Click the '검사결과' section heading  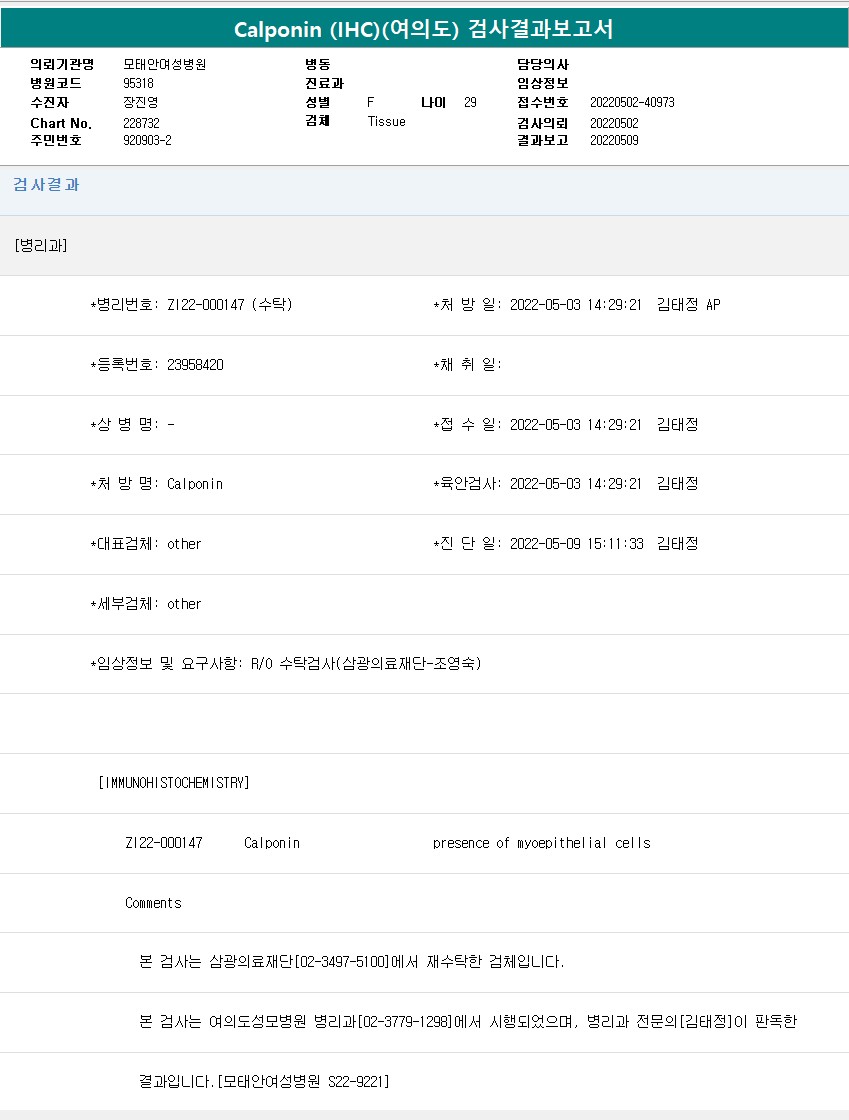tap(46, 185)
